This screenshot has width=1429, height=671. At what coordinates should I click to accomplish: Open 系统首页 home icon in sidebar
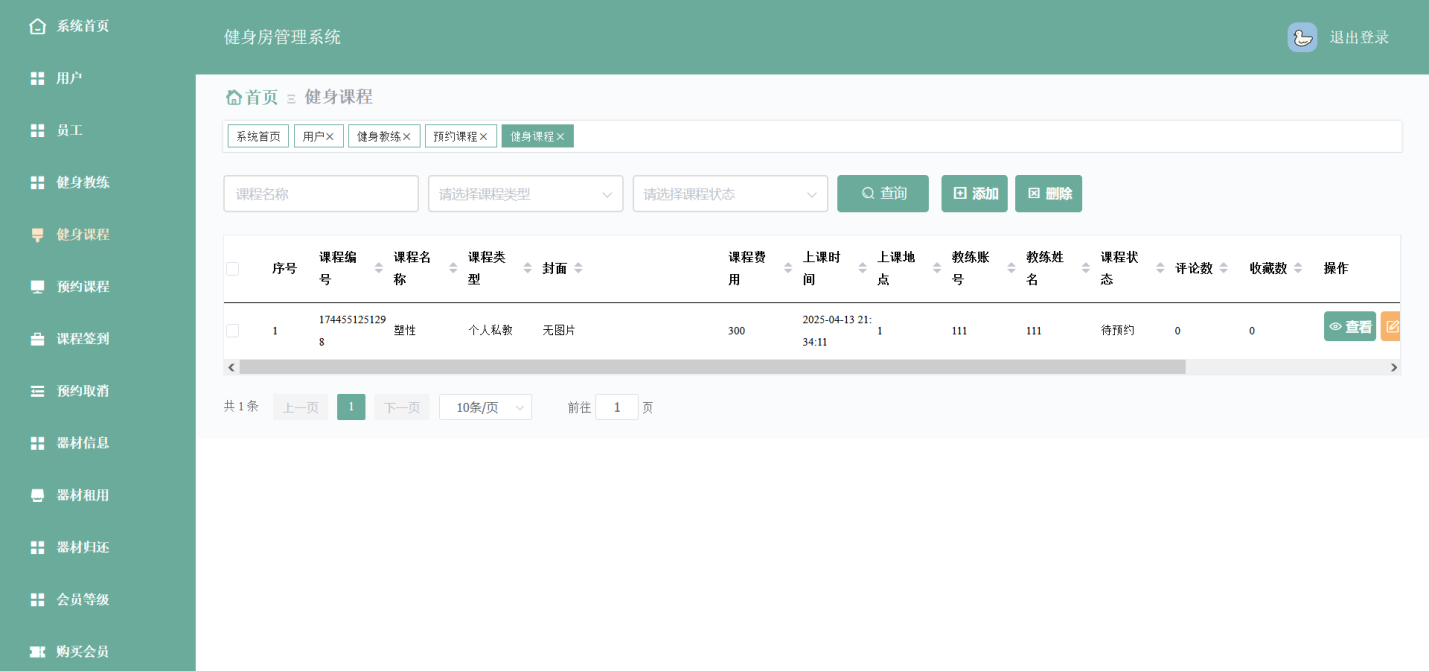point(37,26)
